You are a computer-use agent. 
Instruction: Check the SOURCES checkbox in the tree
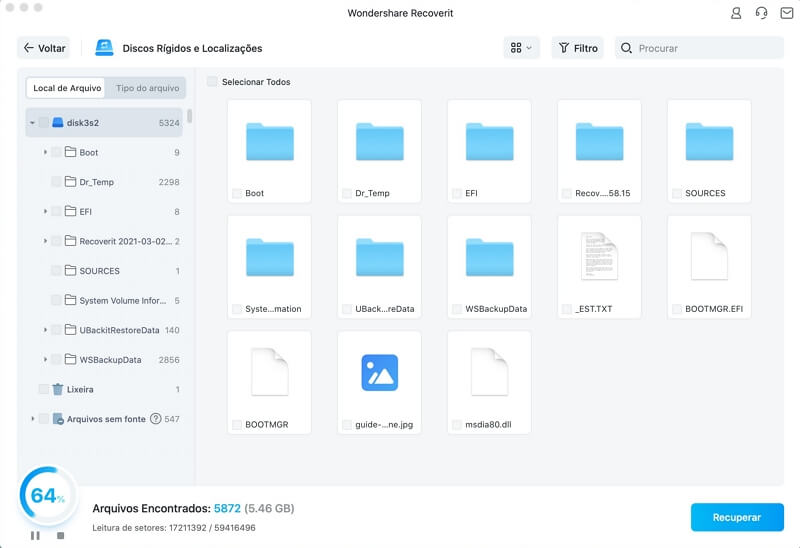[x=56, y=270]
